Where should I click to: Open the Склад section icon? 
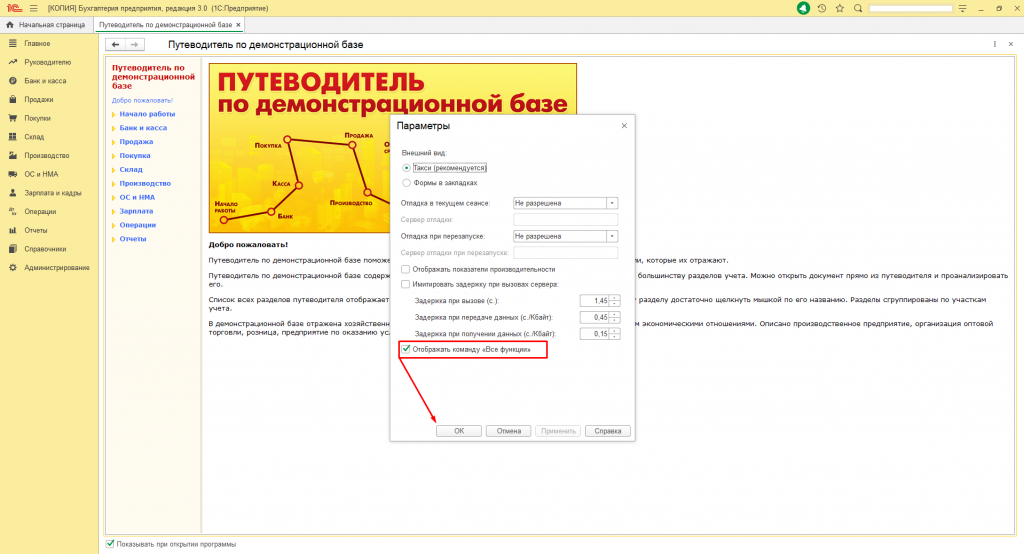point(12,137)
